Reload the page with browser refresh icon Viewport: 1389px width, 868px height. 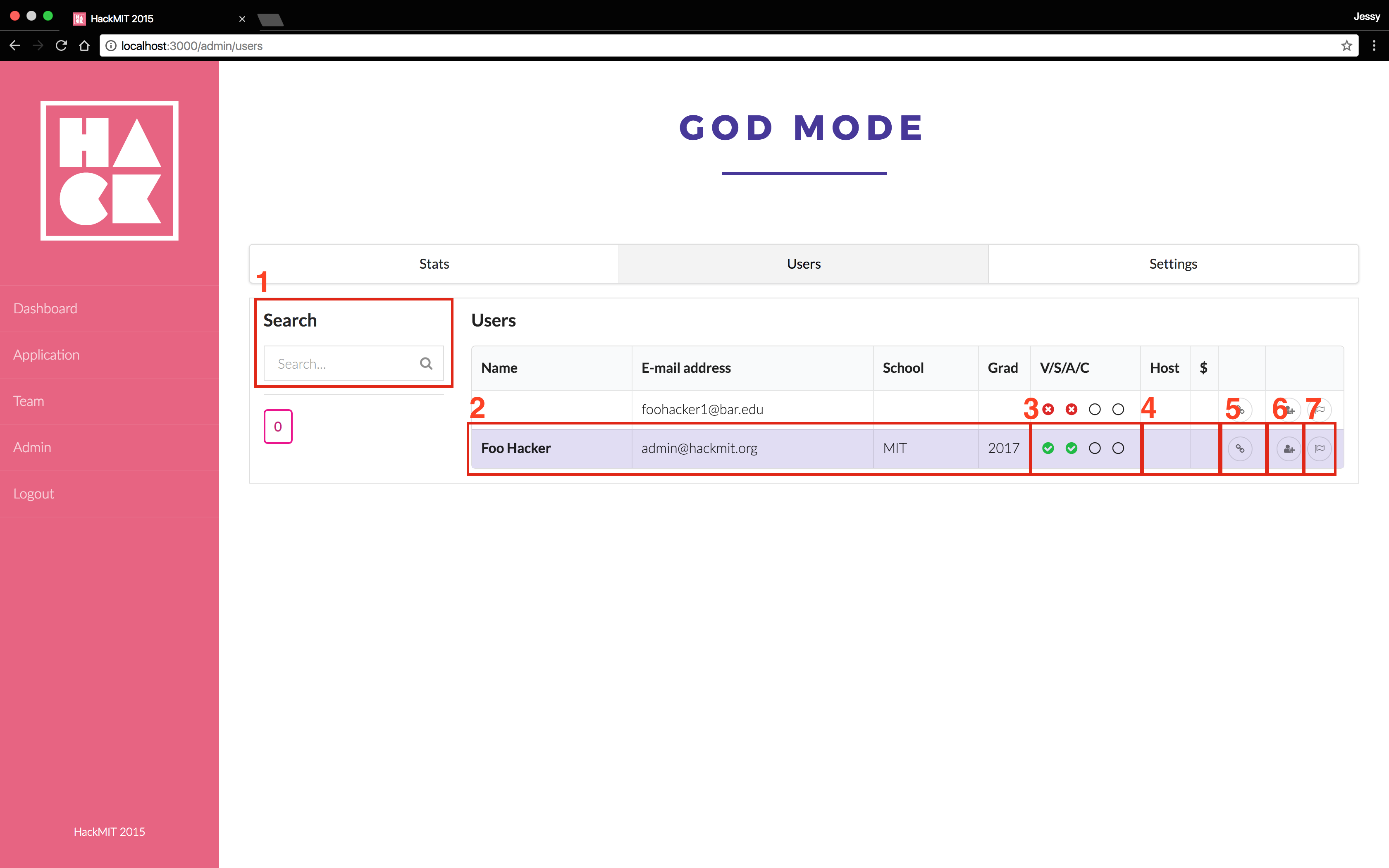(62, 46)
